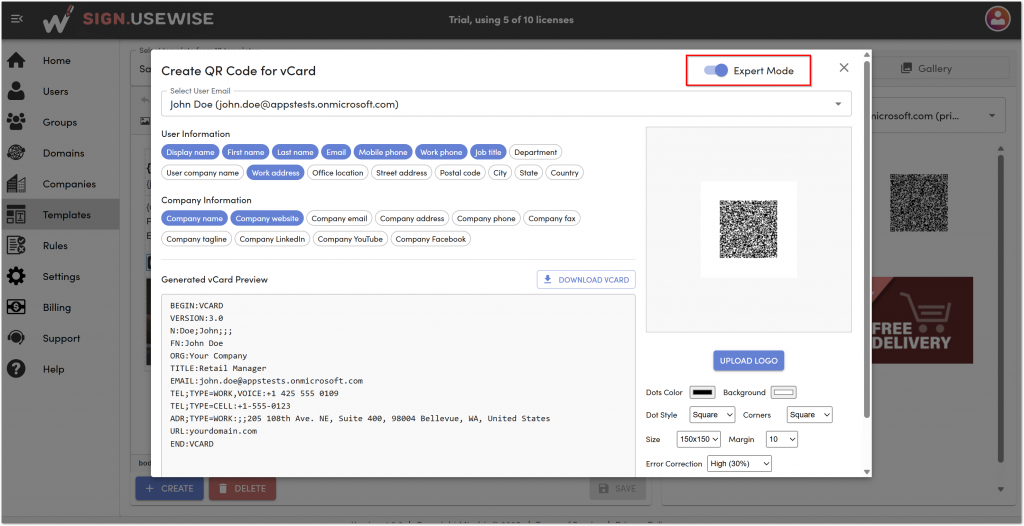Open the Dot Style dropdown
Image resolution: width=1024 pixels, height=526 pixels.
tap(712, 415)
